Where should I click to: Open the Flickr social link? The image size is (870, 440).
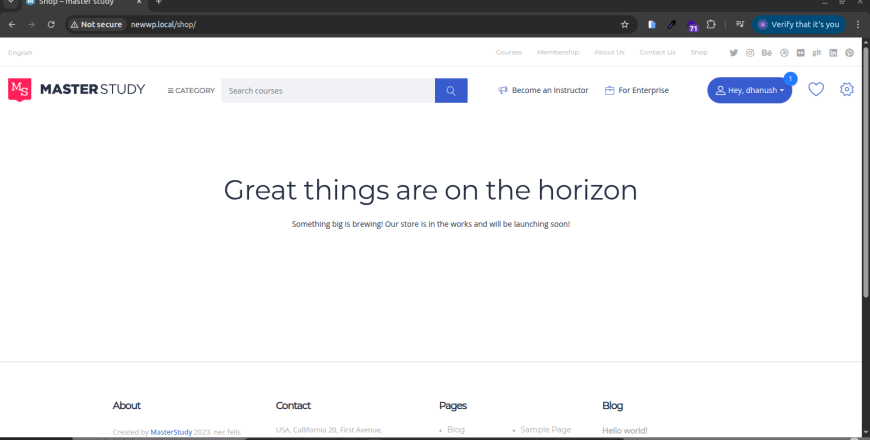click(x=800, y=53)
